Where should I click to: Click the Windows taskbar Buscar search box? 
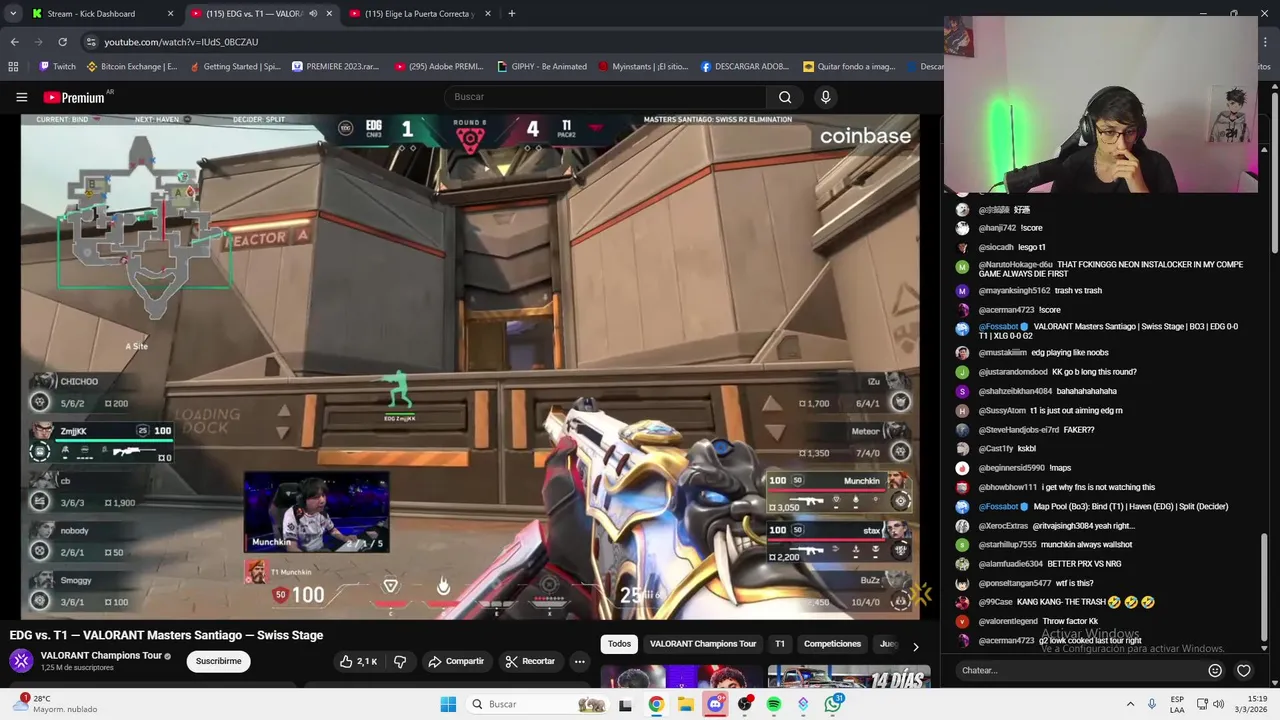[537, 704]
